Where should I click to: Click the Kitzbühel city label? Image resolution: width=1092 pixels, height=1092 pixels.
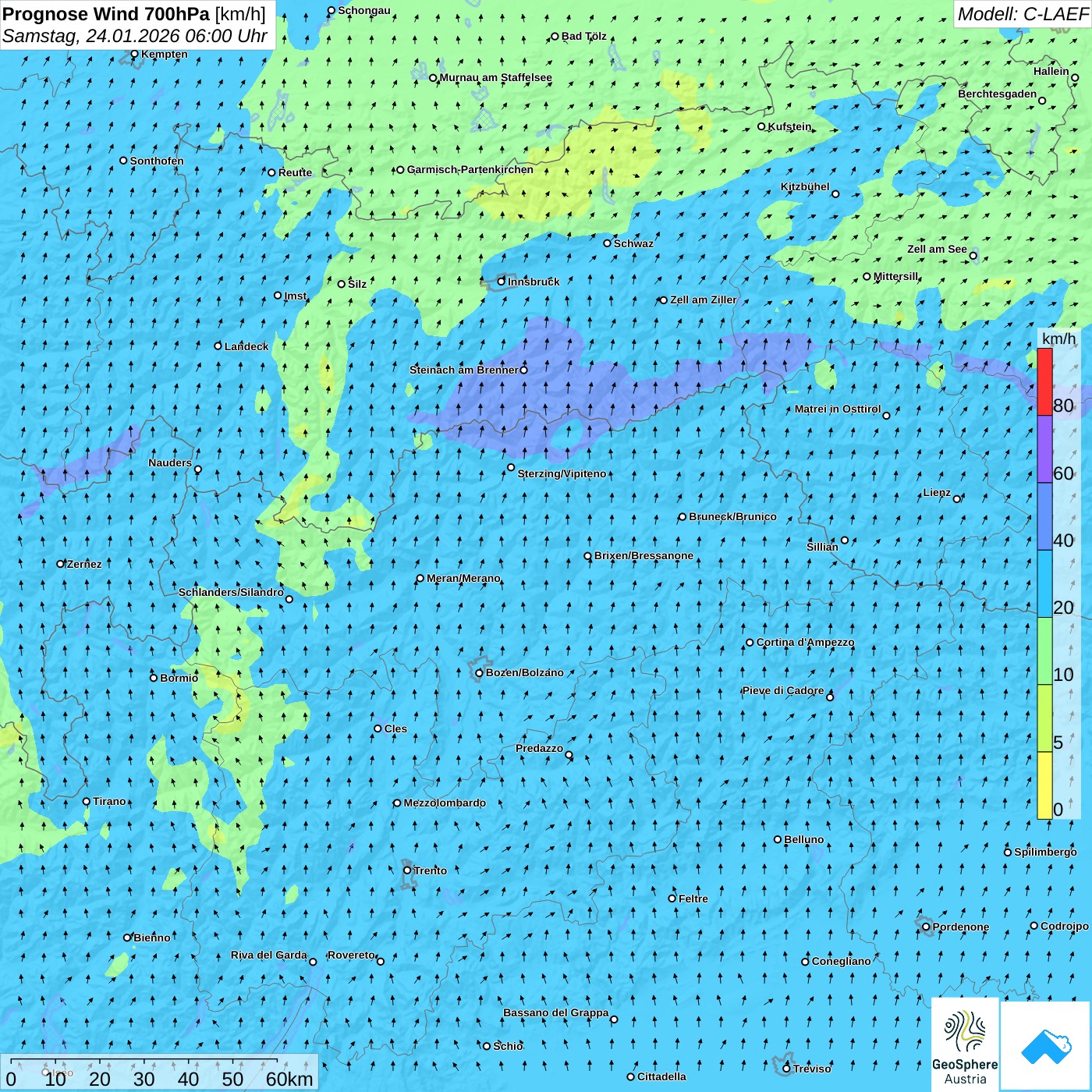805,186
